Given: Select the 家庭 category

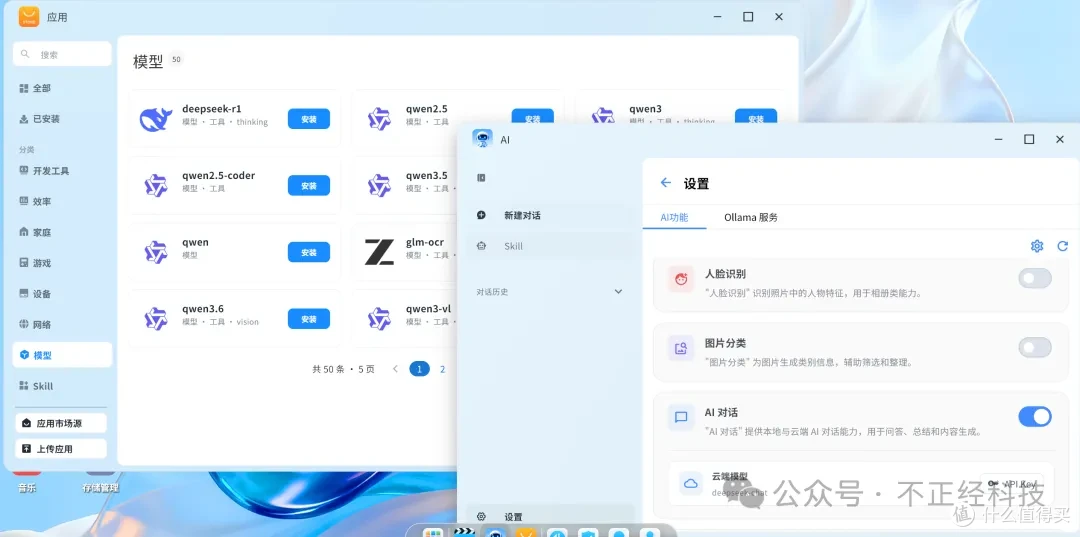Looking at the screenshot, I should point(62,232).
